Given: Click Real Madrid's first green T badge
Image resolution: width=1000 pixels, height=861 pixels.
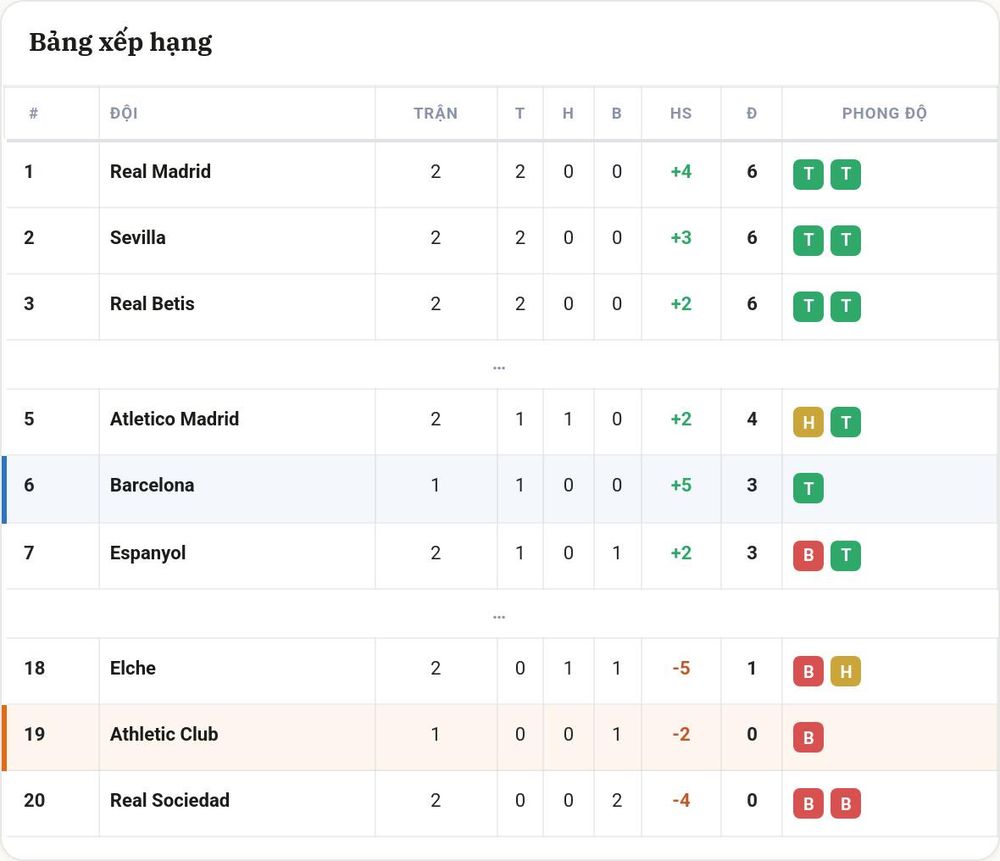Looking at the screenshot, I should (808, 174).
